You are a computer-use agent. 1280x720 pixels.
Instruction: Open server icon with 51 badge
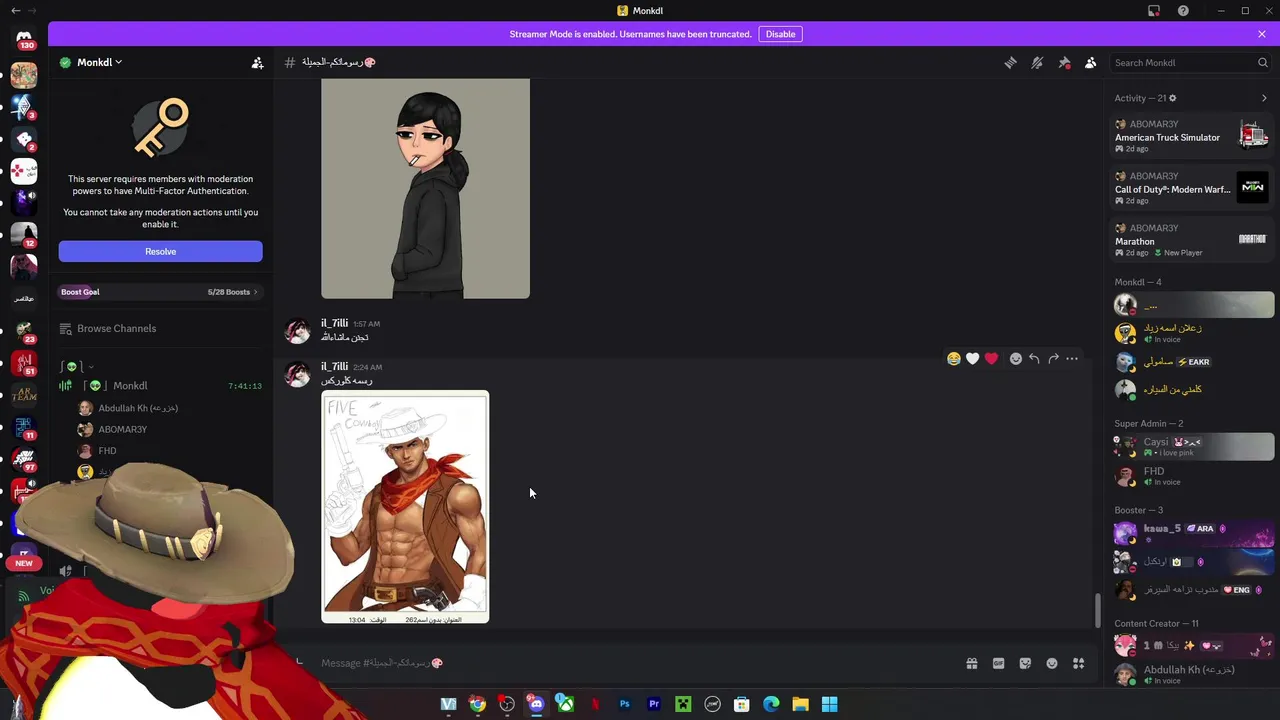click(24, 363)
